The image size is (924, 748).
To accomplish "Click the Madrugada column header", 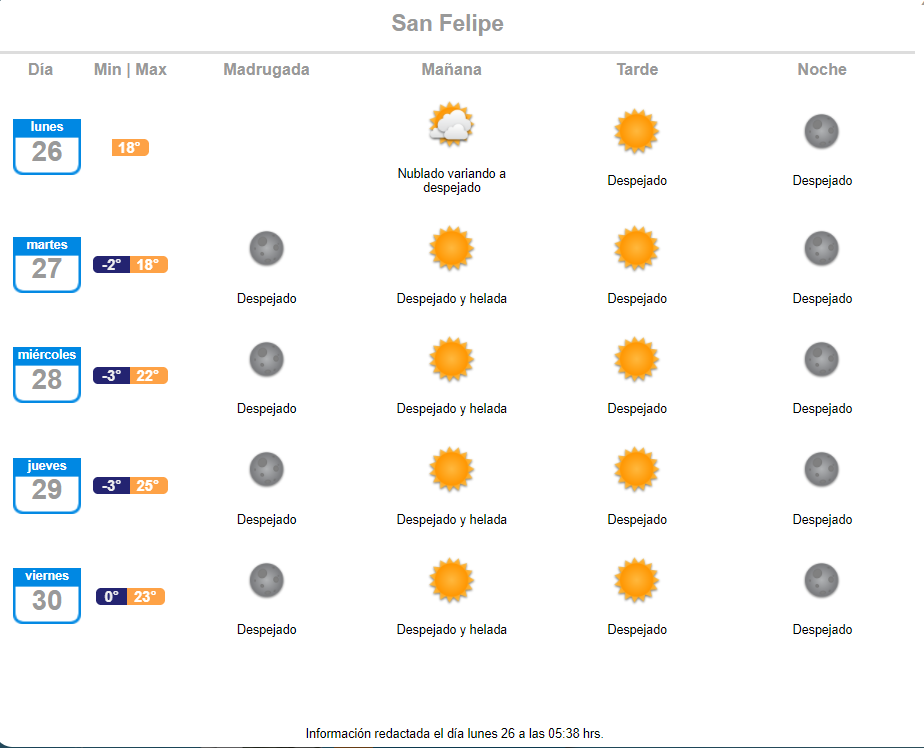I will (266, 69).
